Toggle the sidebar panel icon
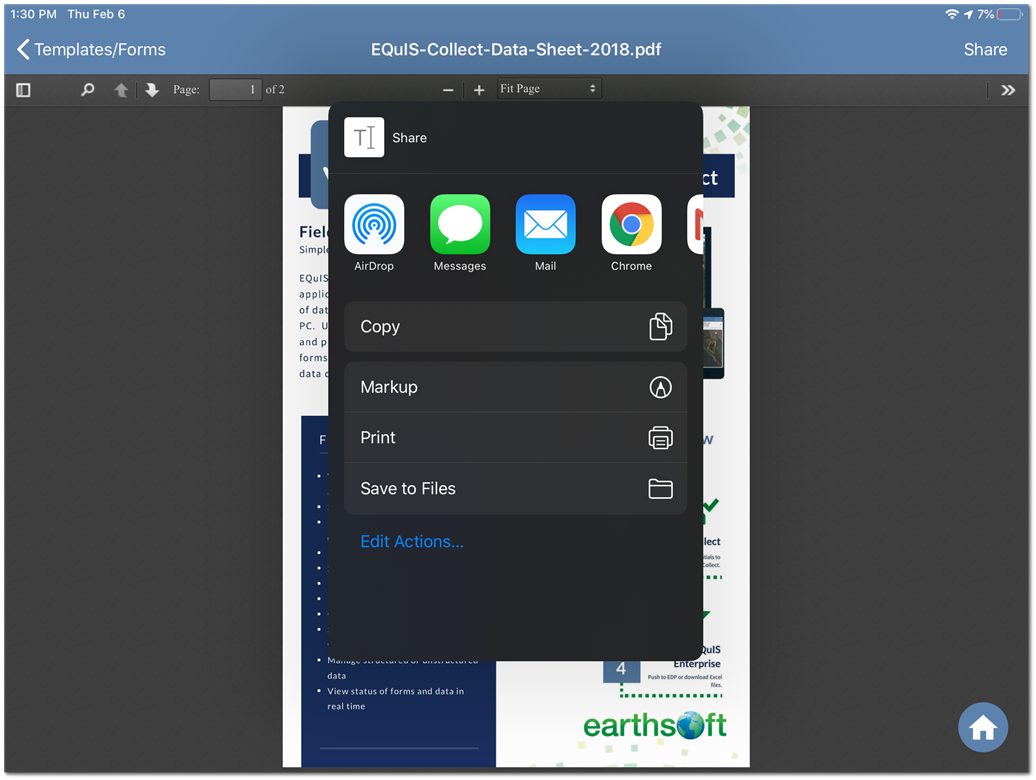Viewport: 1036px width, 780px height. (x=23, y=88)
